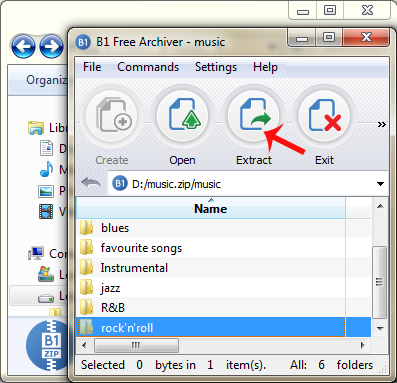The height and width of the screenshot is (383, 397).
Task: Click the Extract toolbar icon
Action: click(254, 116)
